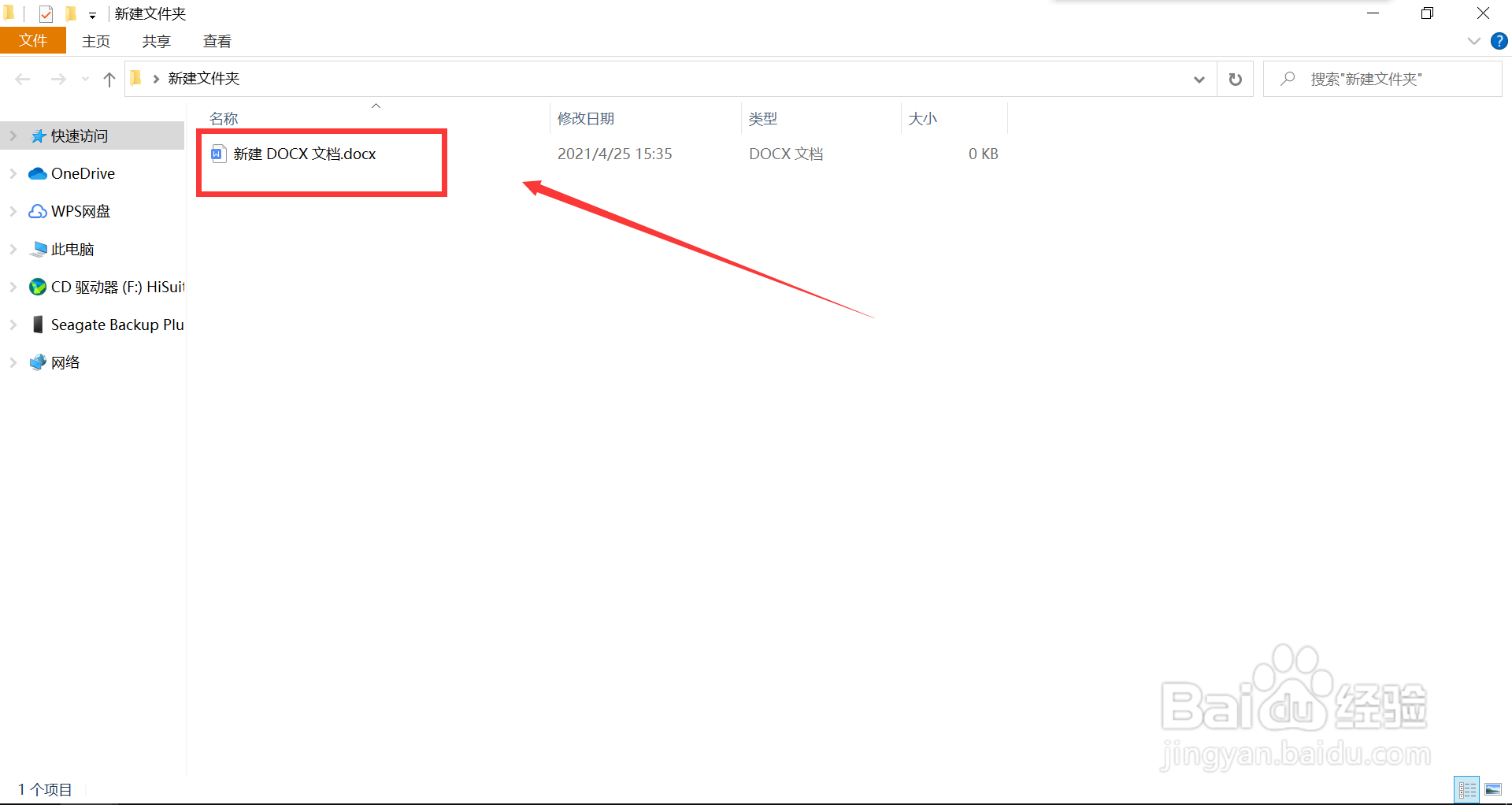The image size is (1512, 805).
Task: Expand the address bar history dropdown
Action: tap(1199, 79)
